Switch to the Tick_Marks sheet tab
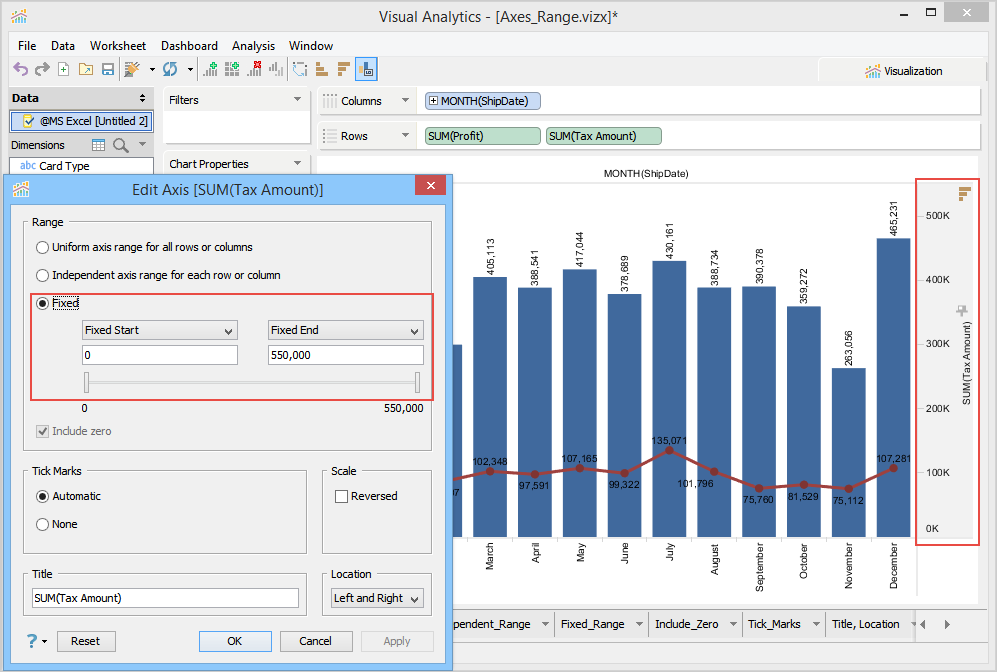997x672 pixels. point(774,624)
